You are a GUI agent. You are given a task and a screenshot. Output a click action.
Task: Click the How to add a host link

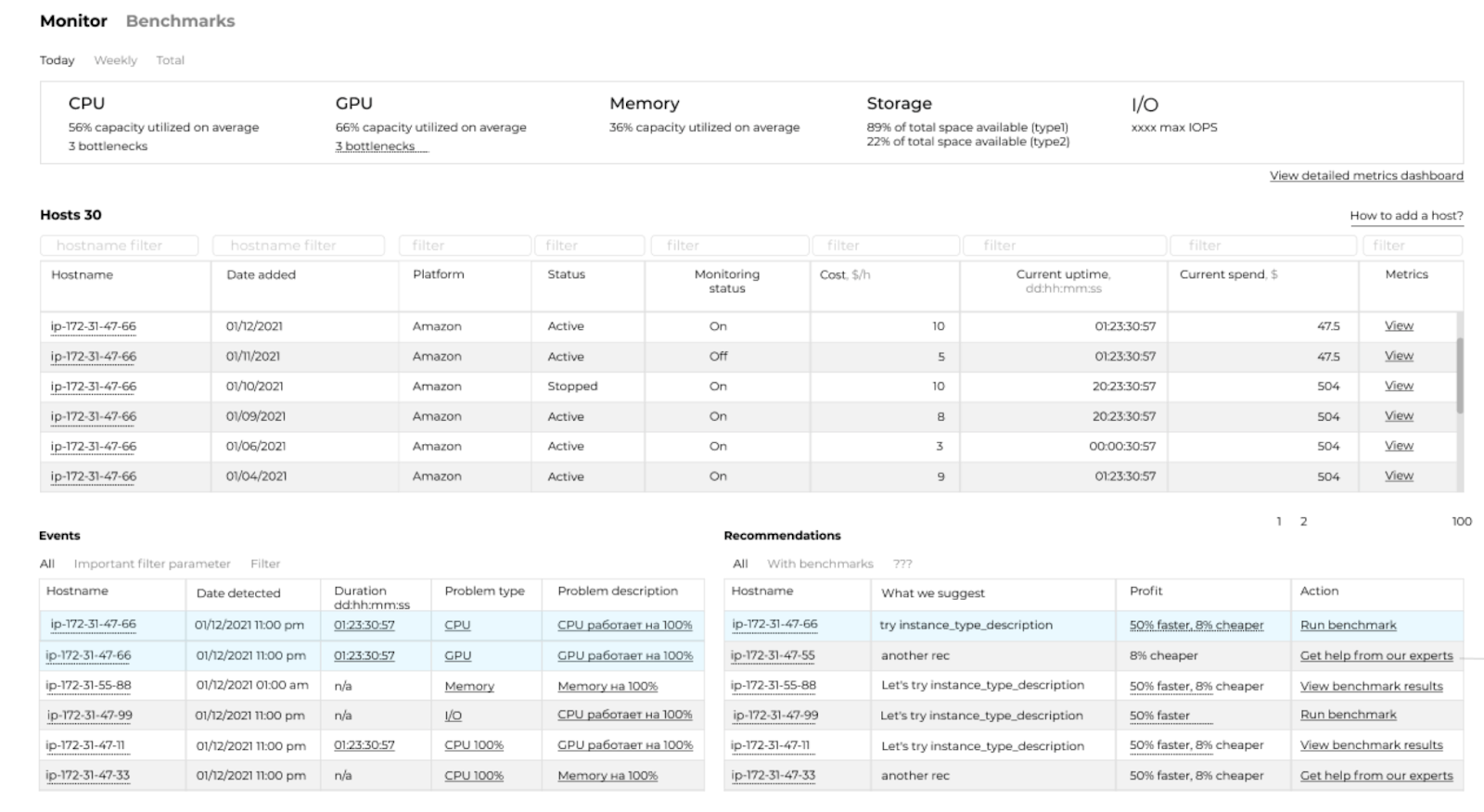(1406, 216)
